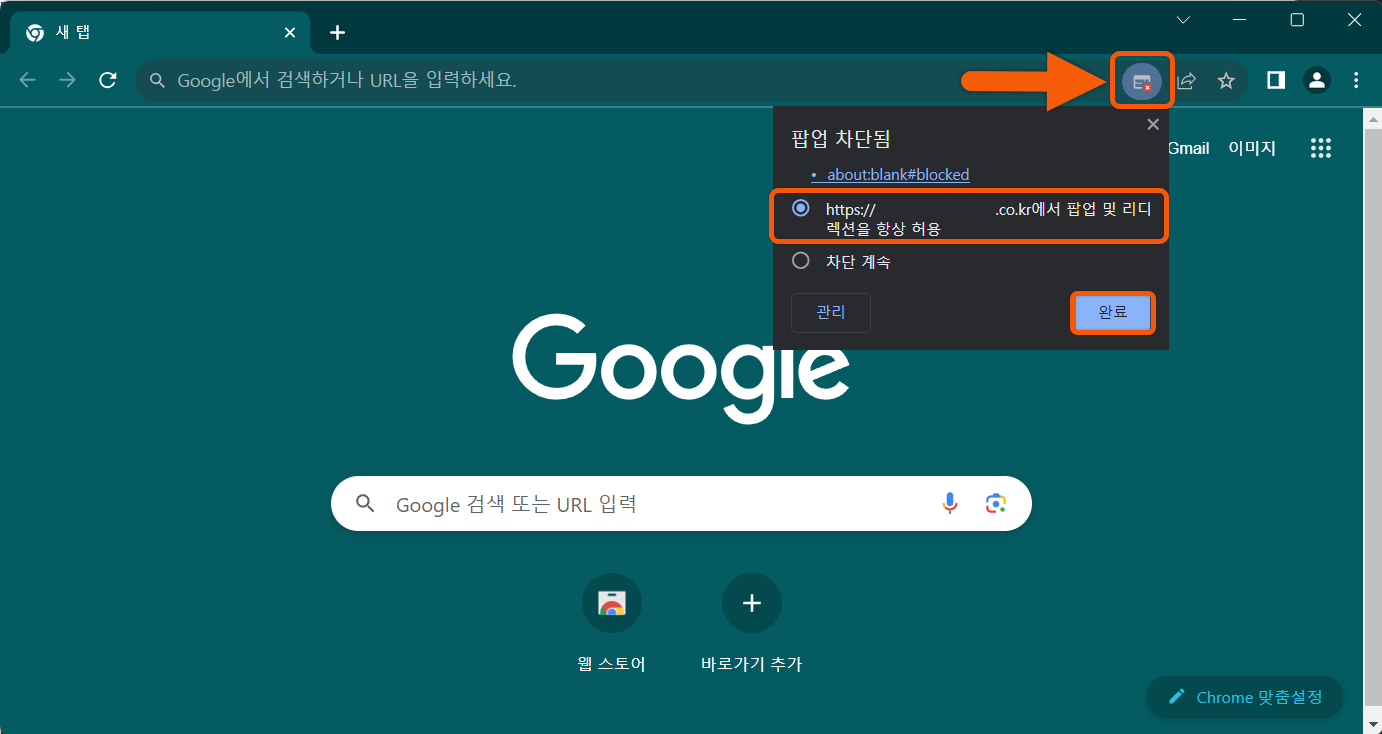Go back to previous page

click(x=28, y=80)
